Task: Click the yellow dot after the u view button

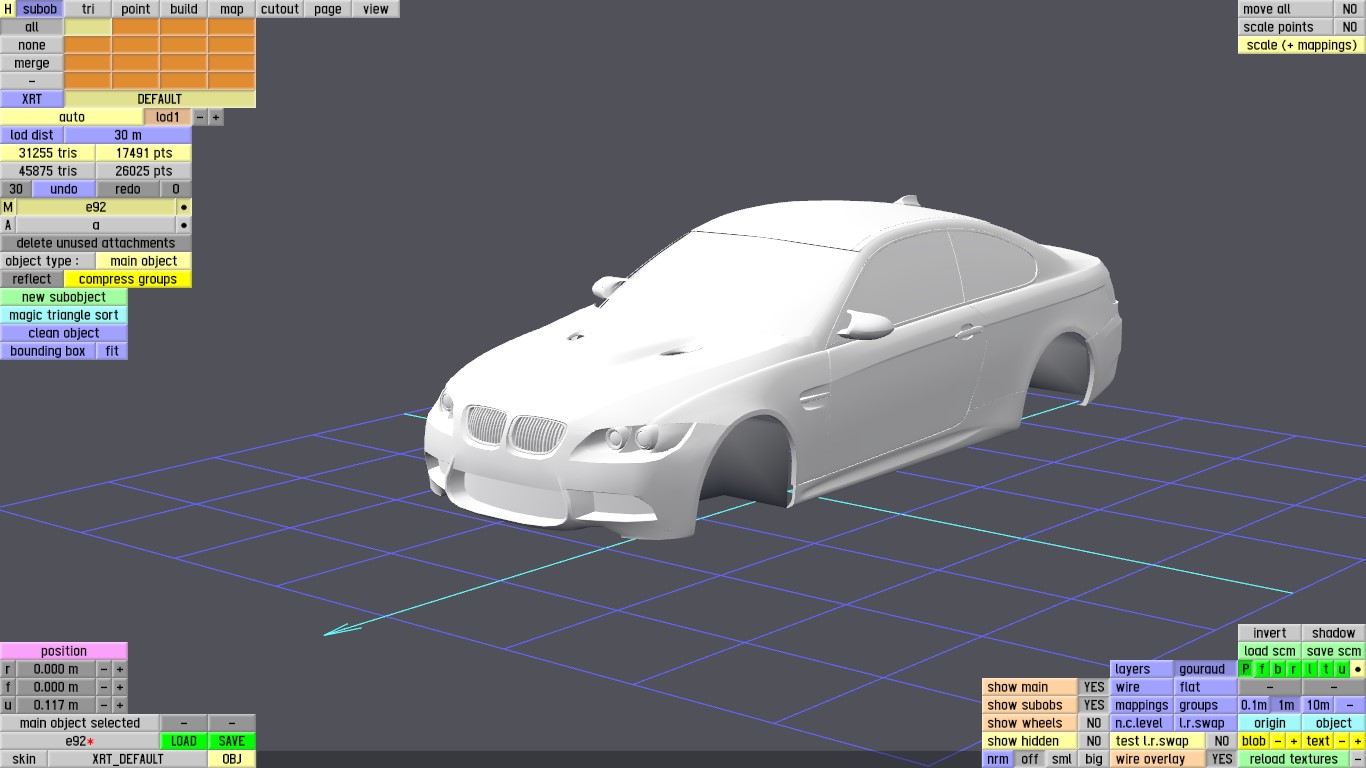Action: click(1357, 669)
